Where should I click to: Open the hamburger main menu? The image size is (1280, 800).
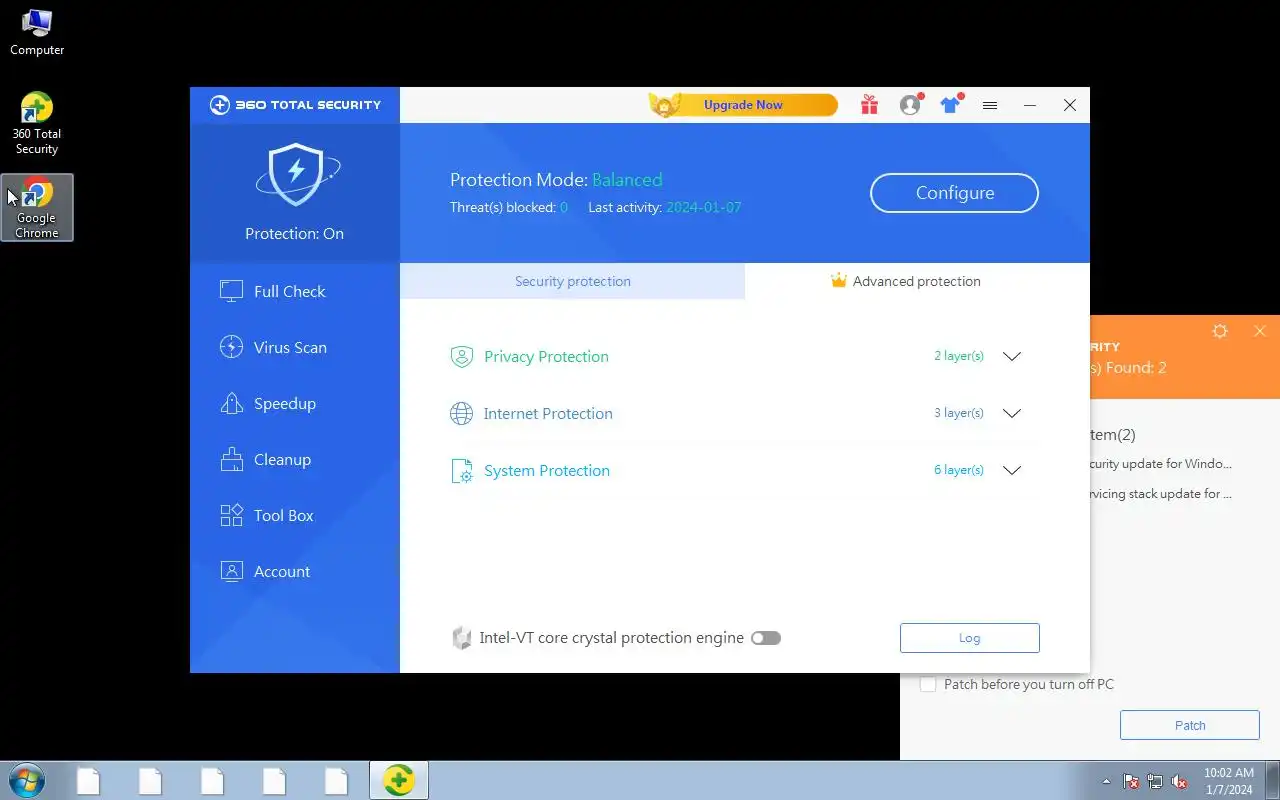coord(990,105)
